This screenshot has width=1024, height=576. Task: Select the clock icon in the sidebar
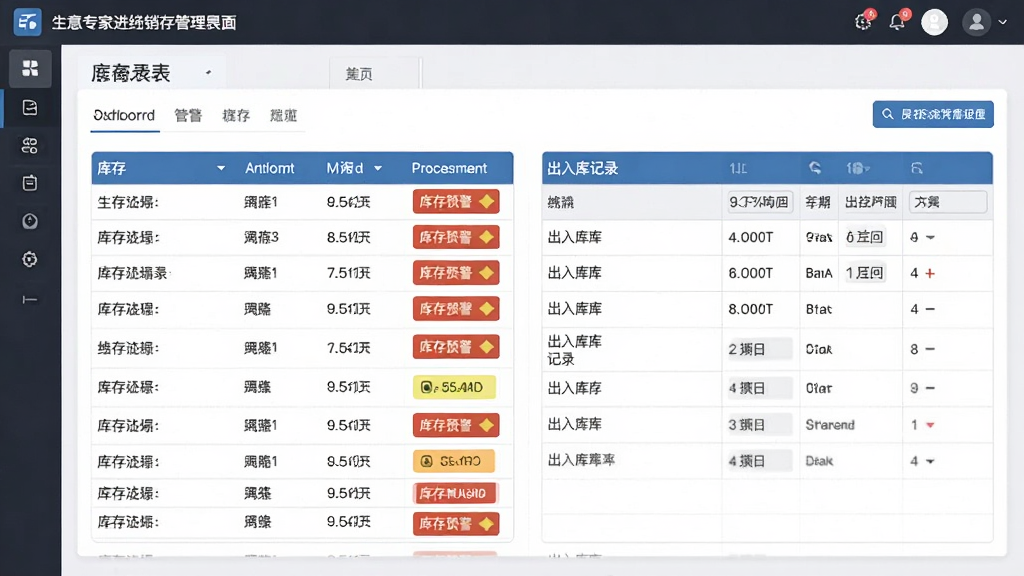coord(30,221)
